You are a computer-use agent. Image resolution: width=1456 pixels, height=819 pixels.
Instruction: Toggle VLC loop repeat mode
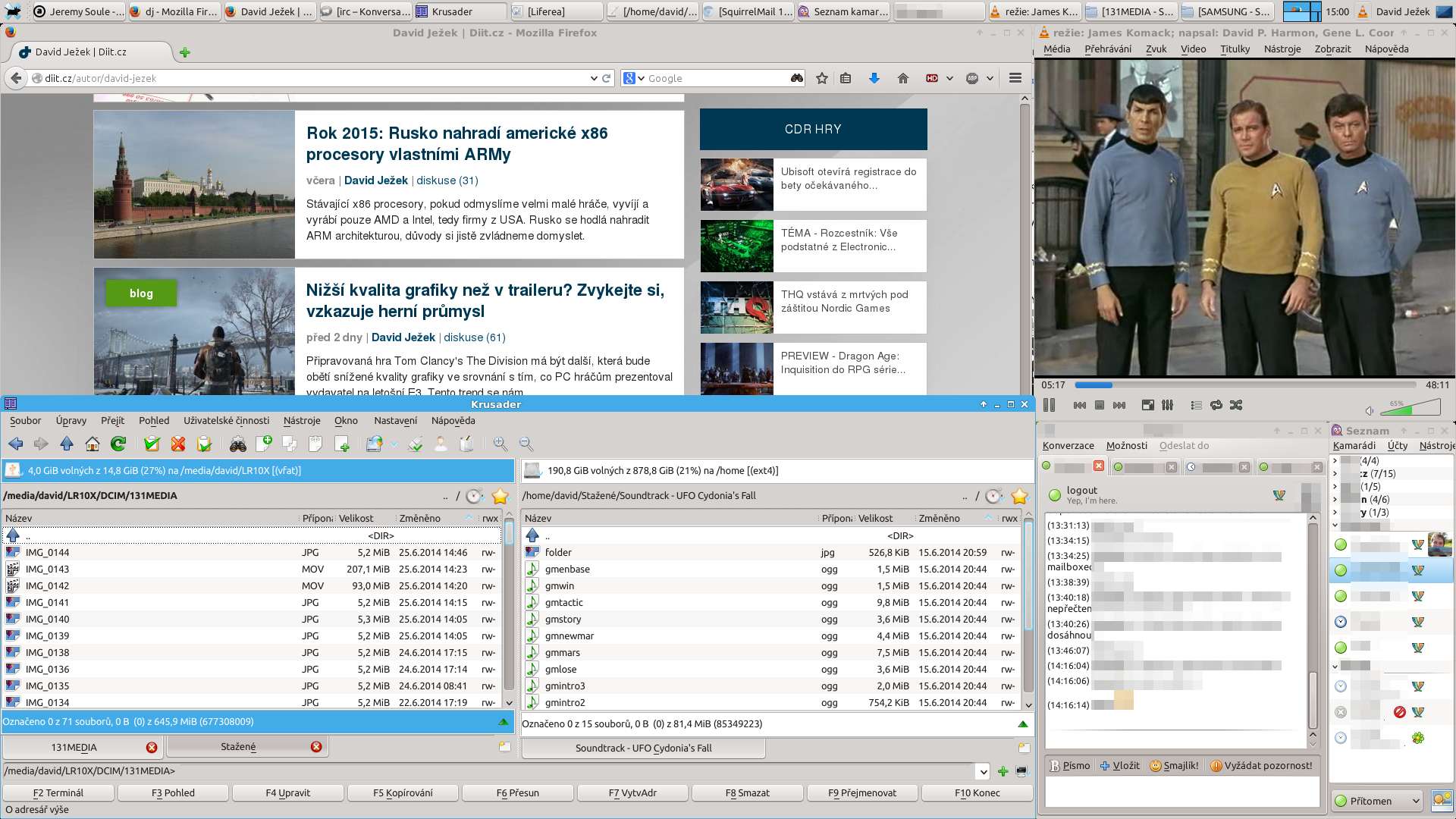point(1216,405)
